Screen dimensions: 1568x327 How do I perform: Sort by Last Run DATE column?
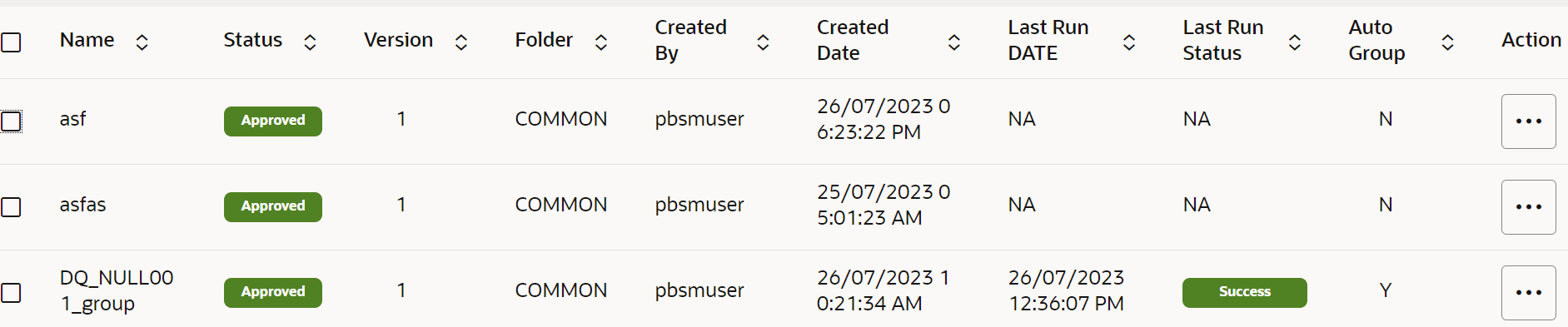(x=1129, y=42)
